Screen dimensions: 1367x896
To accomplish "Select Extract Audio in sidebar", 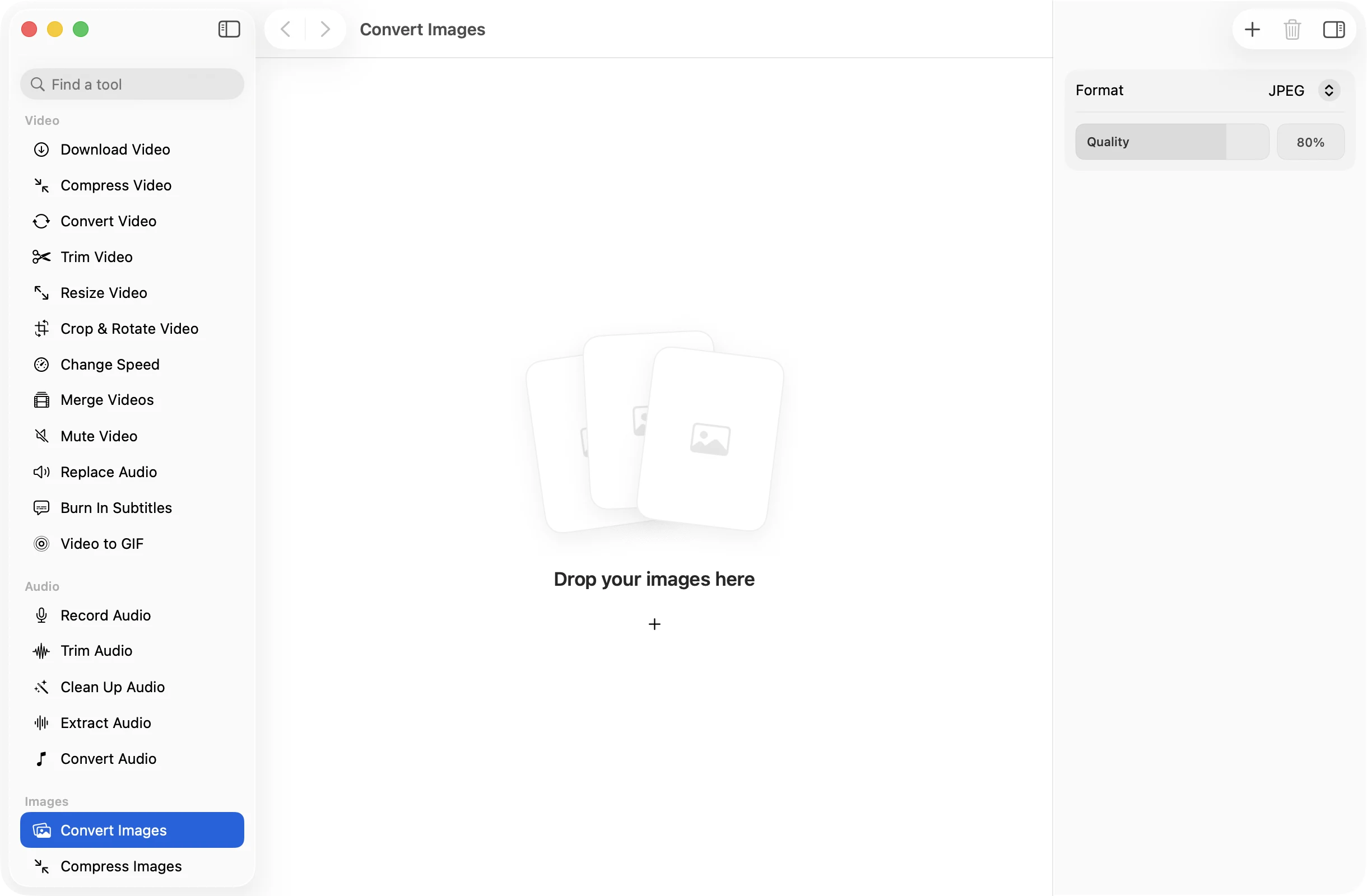I will [132, 722].
